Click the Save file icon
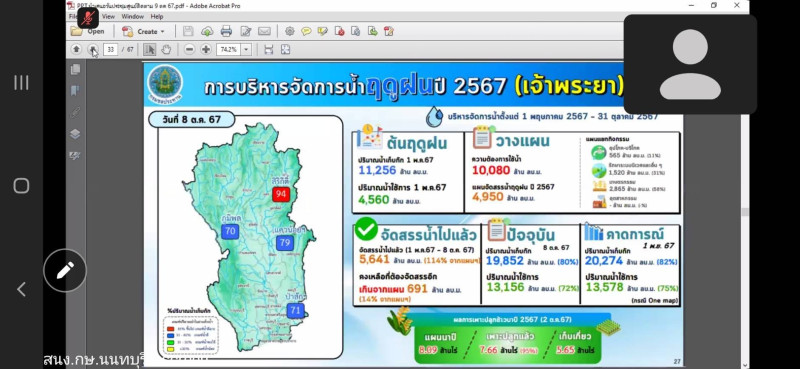This screenshot has height=369, width=800. 188,31
